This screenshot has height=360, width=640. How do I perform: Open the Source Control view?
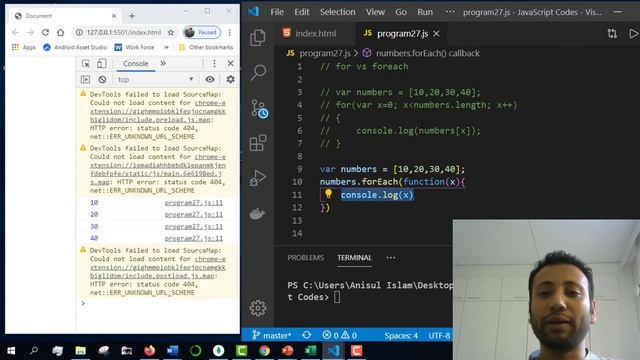coord(259,108)
